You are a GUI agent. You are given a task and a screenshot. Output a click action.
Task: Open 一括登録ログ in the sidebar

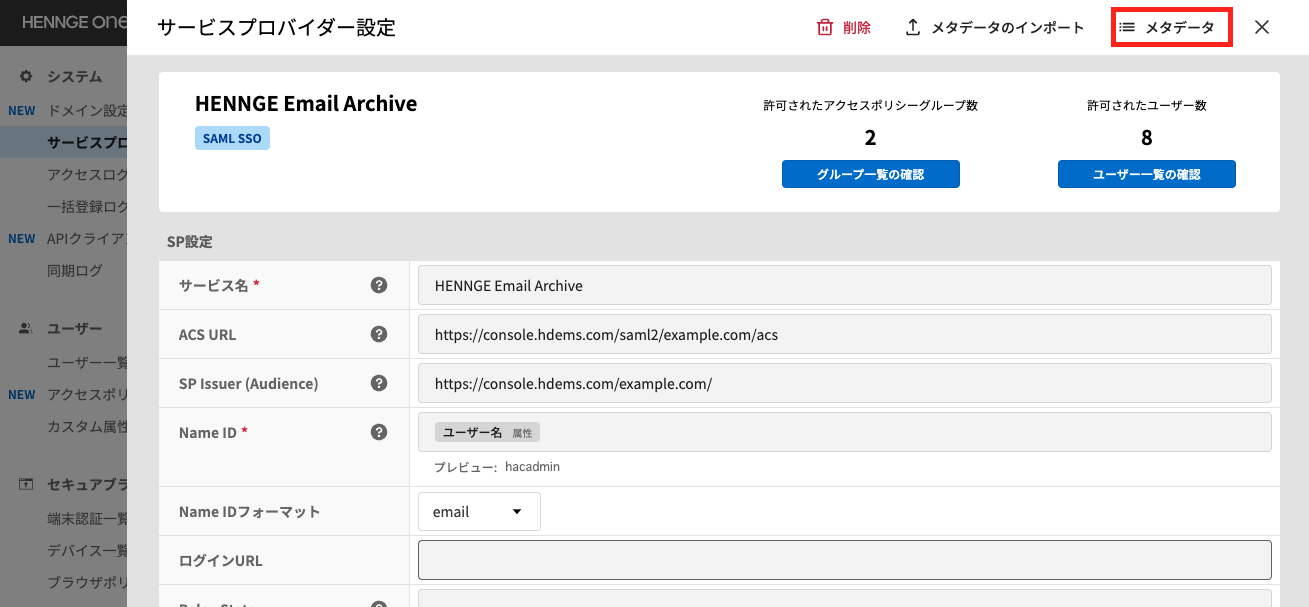[x=87, y=206]
